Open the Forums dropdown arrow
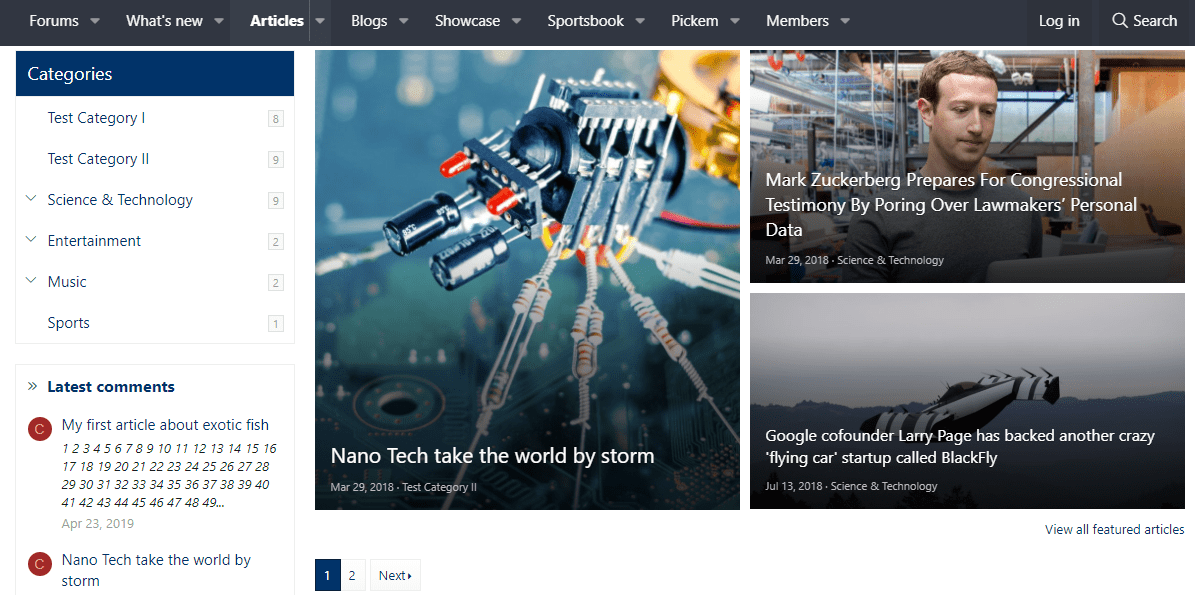Viewport: 1195px width, 595px height. [x=95, y=21]
